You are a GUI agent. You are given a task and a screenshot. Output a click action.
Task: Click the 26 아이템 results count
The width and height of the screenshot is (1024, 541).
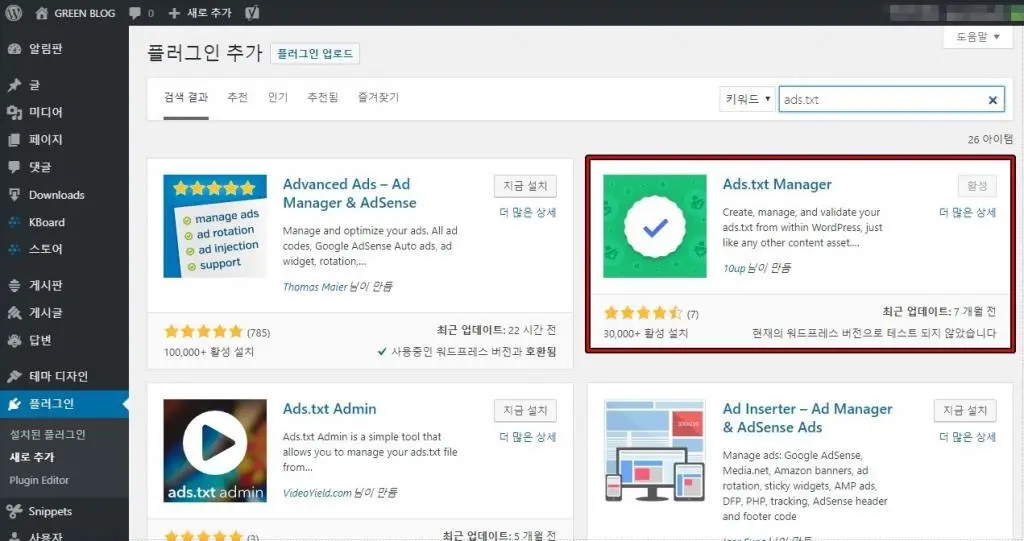click(x=990, y=139)
